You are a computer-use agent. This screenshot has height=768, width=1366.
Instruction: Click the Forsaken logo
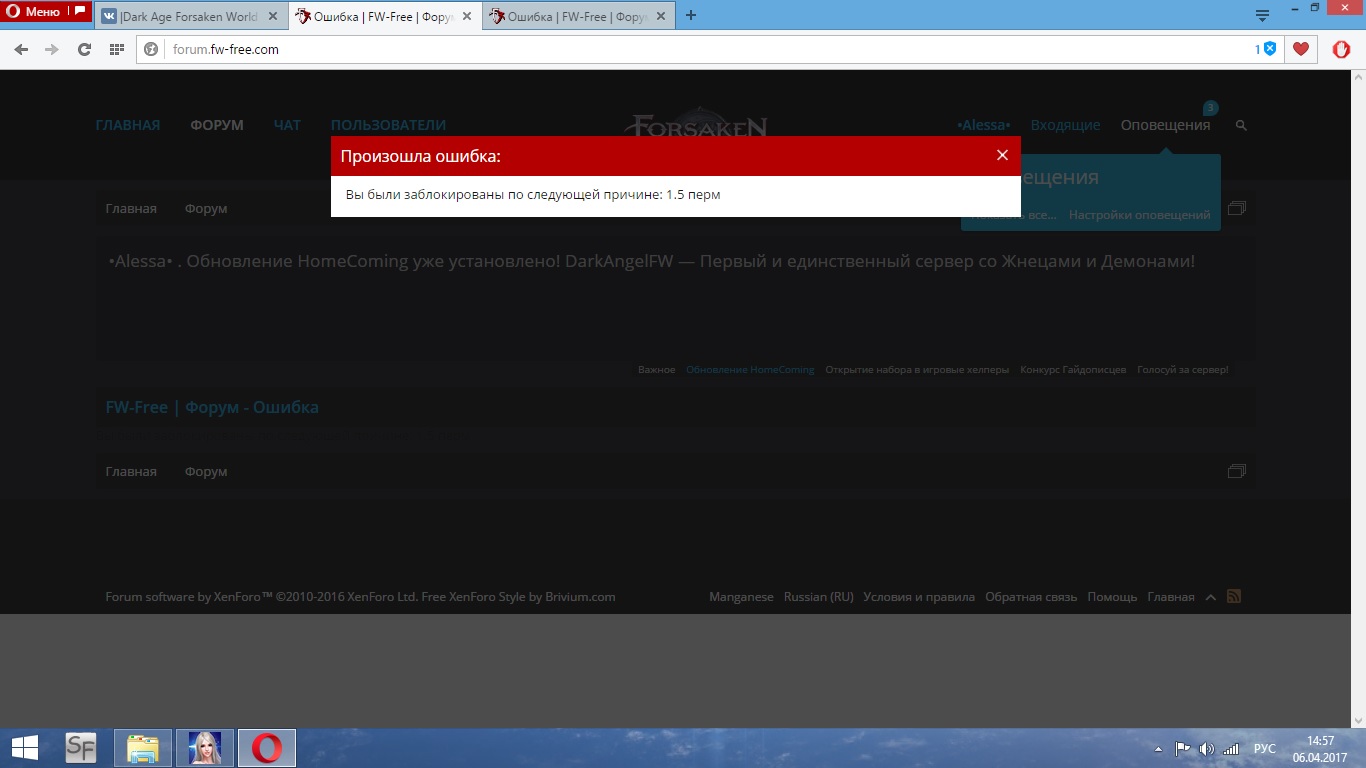click(x=696, y=123)
